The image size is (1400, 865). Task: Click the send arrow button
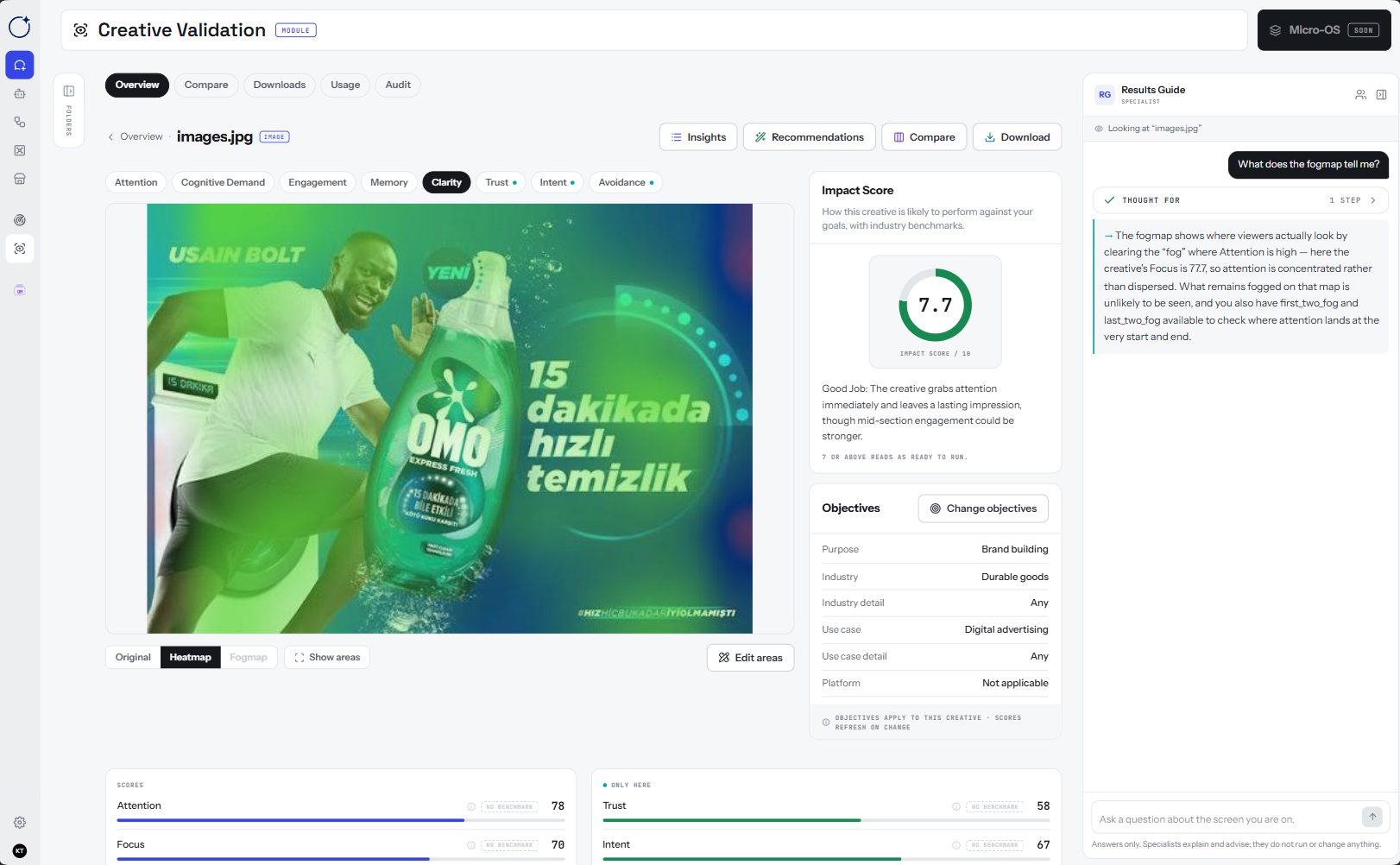pyautogui.click(x=1372, y=817)
